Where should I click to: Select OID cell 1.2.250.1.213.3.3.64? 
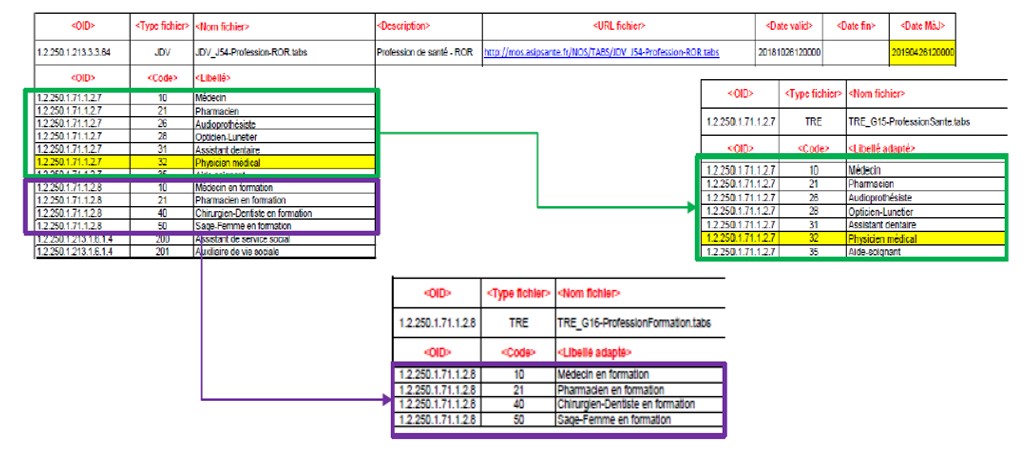[x=83, y=52]
